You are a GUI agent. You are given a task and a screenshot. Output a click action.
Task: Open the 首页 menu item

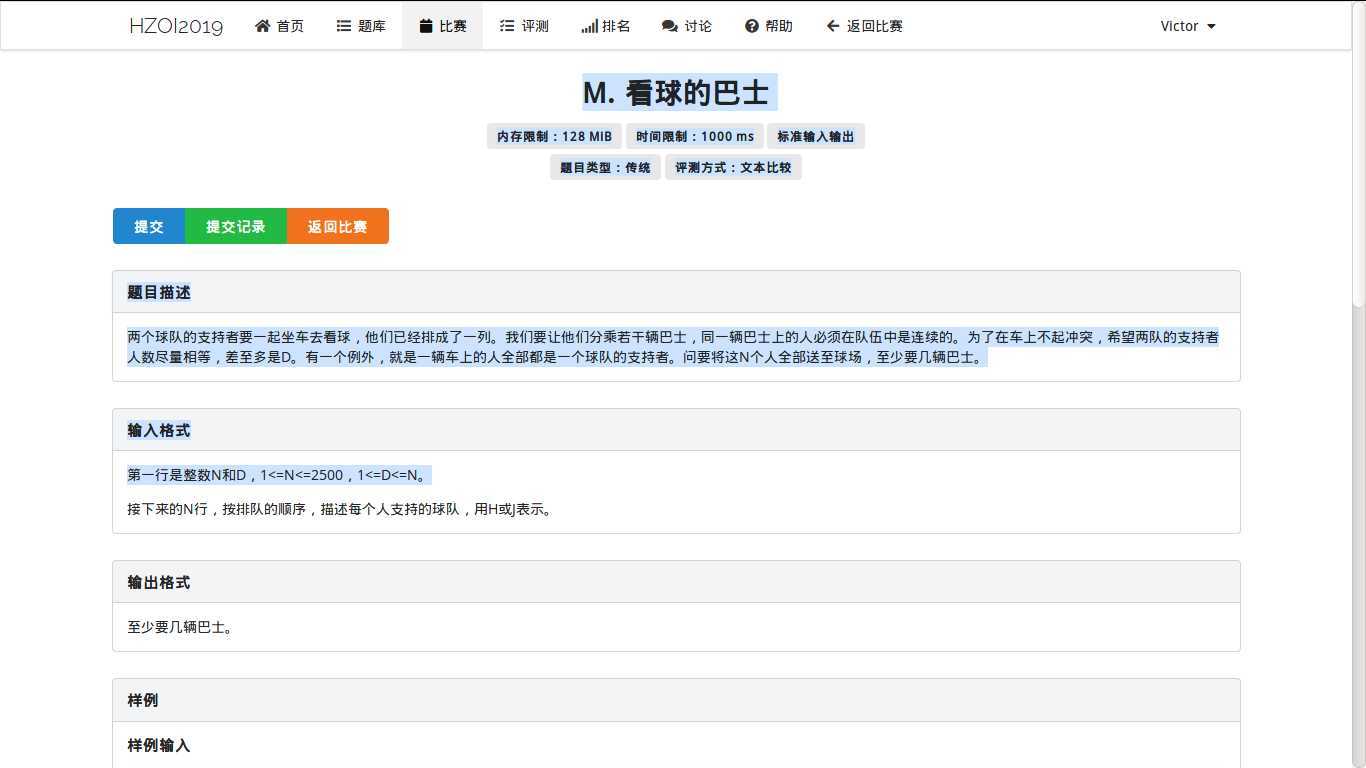point(279,26)
